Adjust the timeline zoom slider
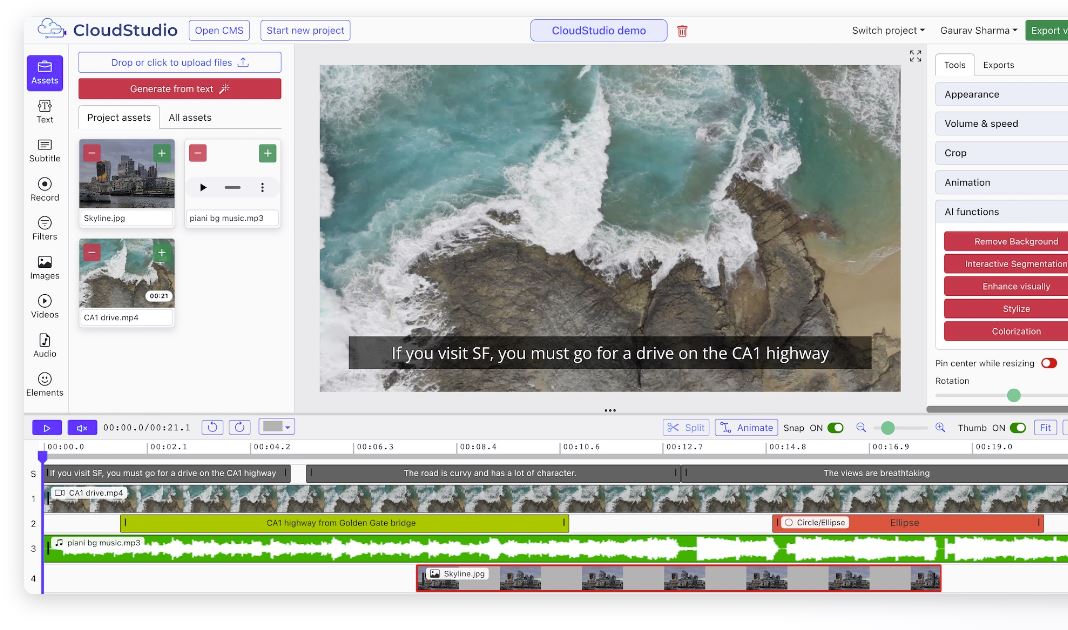Screen dimensions: 1068x630 887,428
